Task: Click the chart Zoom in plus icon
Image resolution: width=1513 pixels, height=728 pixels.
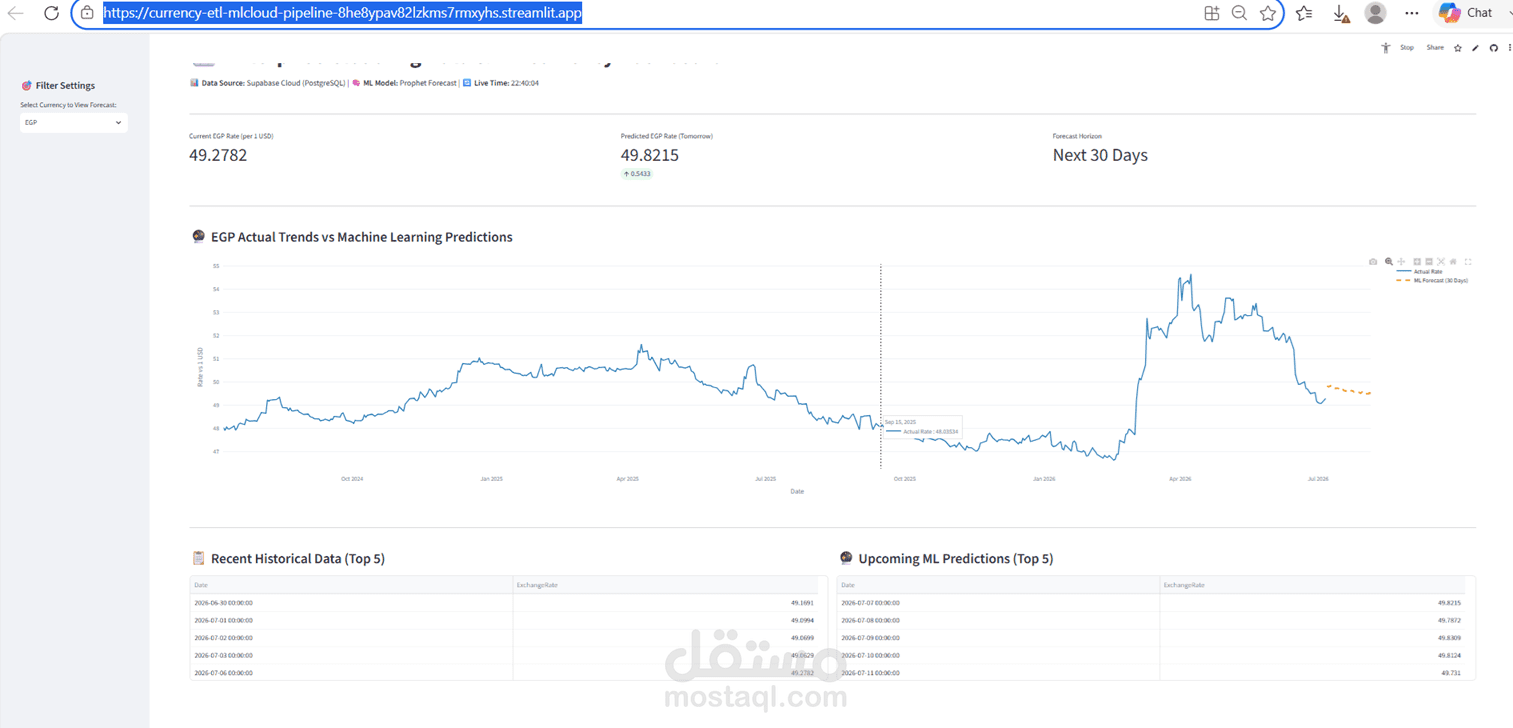Action: coord(1417,262)
